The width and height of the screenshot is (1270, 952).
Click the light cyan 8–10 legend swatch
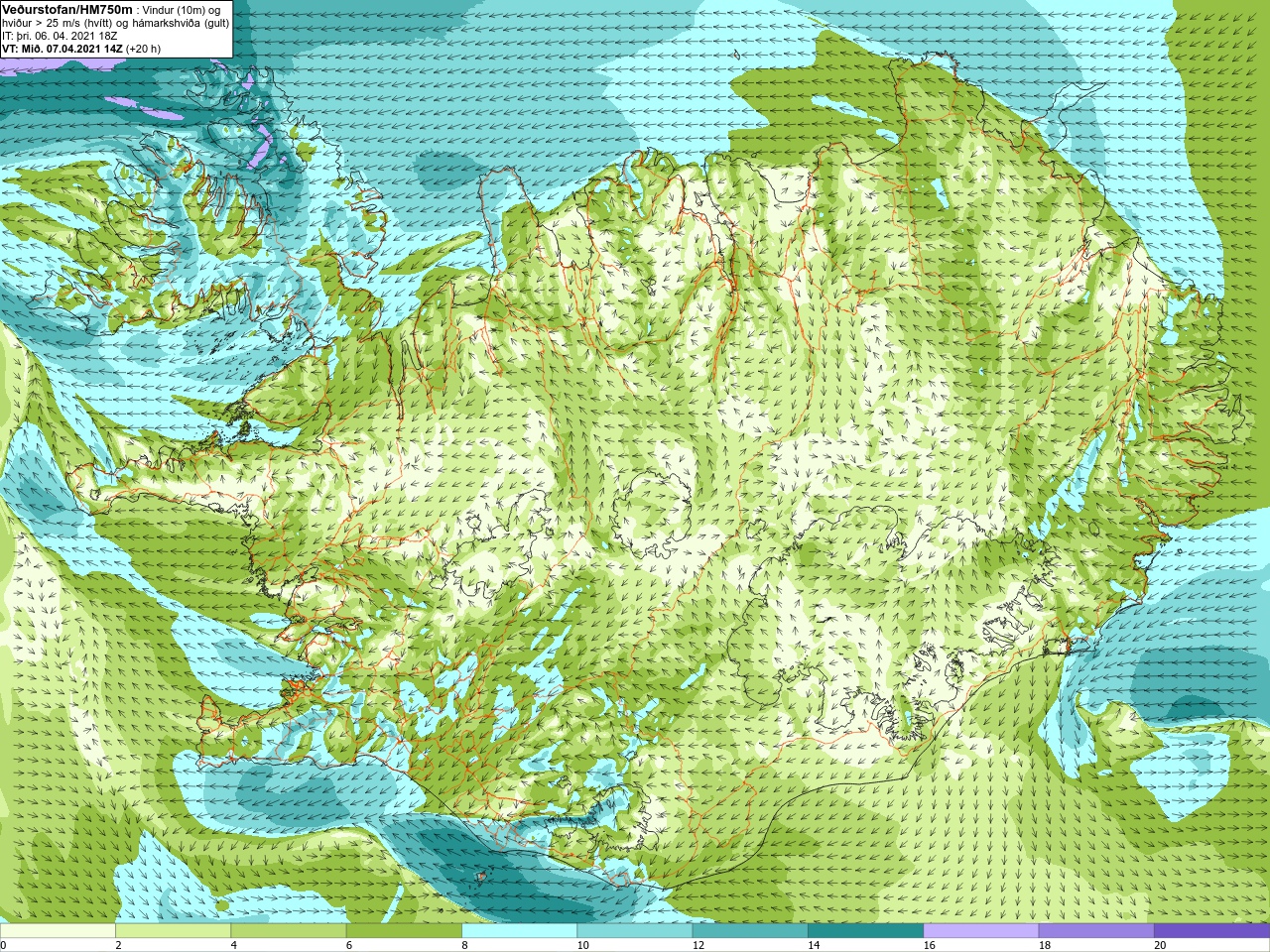519,931
